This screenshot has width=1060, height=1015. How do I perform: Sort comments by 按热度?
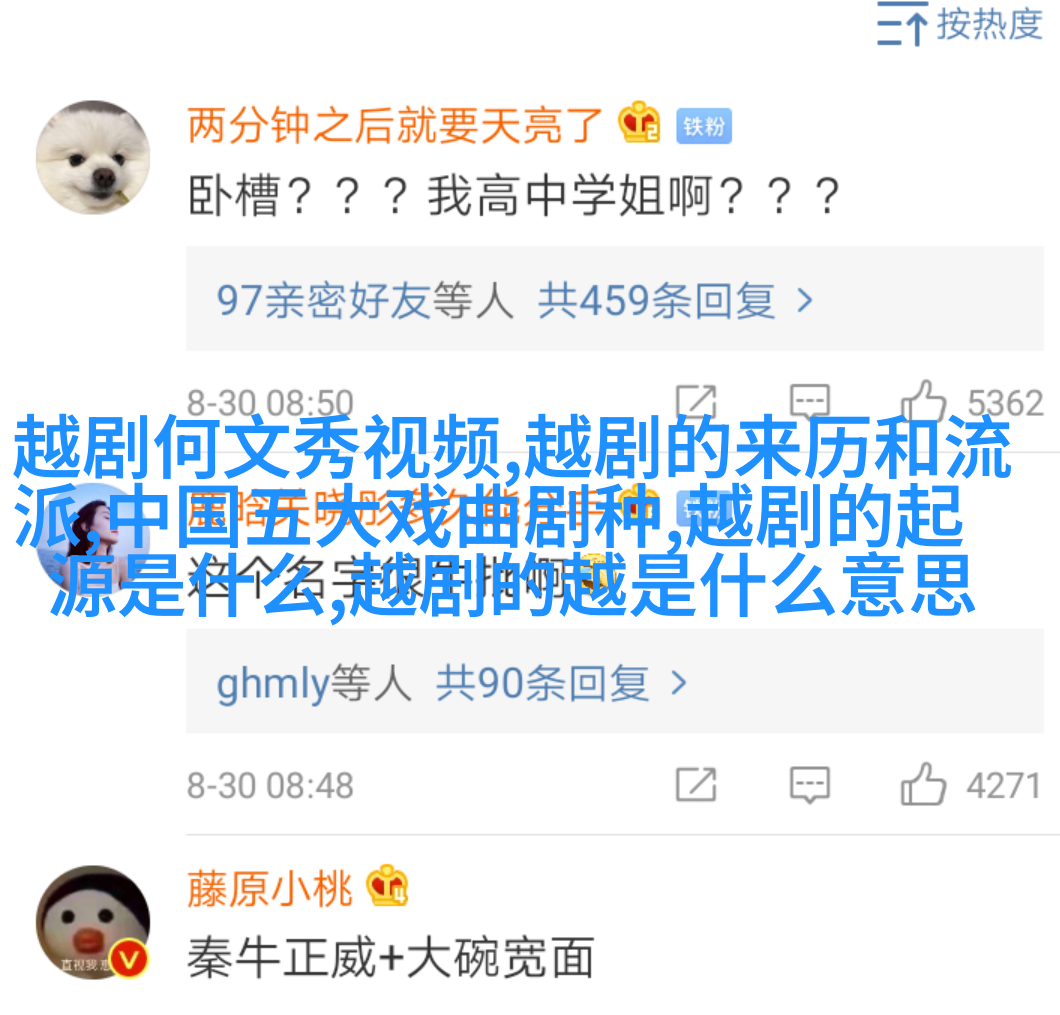[x=959, y=24]
